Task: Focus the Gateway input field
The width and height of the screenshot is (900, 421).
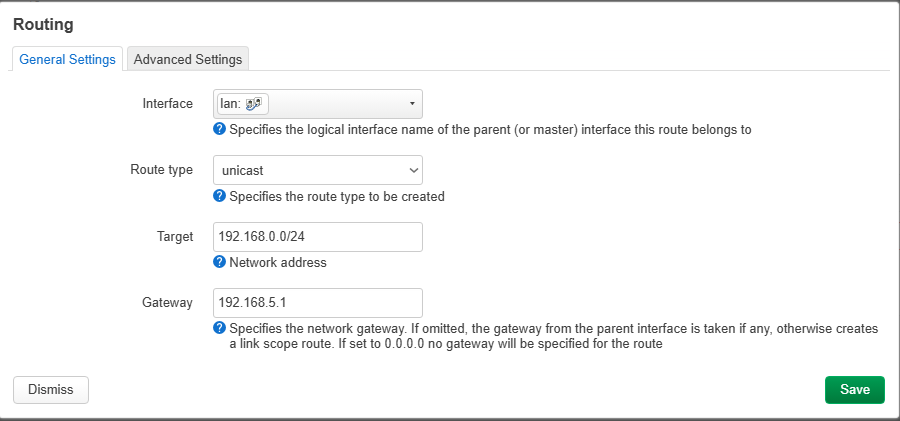Action: point(318,303)
